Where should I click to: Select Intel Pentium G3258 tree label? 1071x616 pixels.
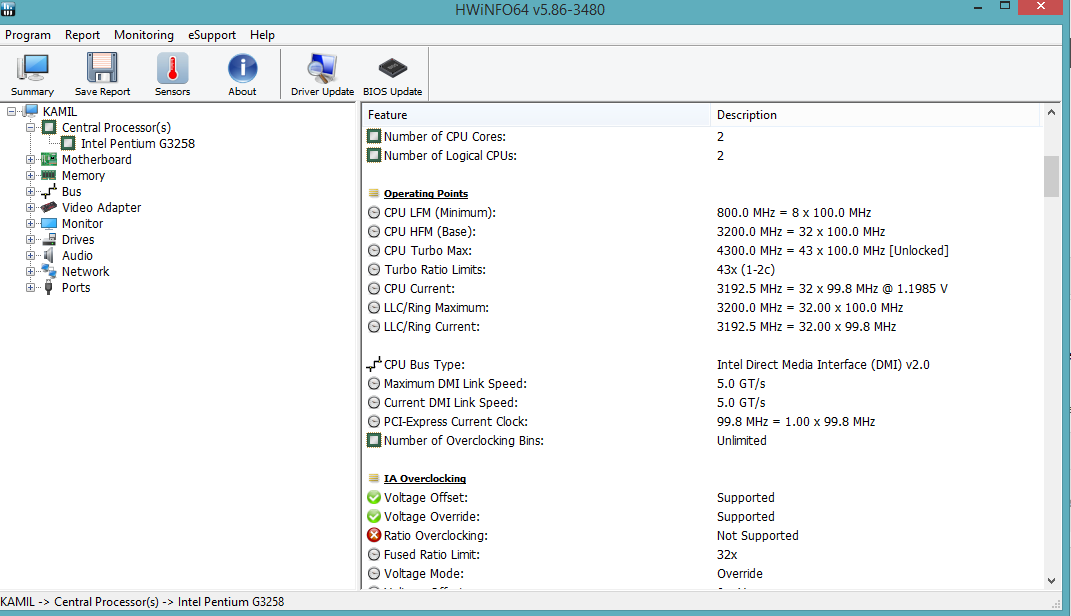pyautogui.click(x=138, y=143)
